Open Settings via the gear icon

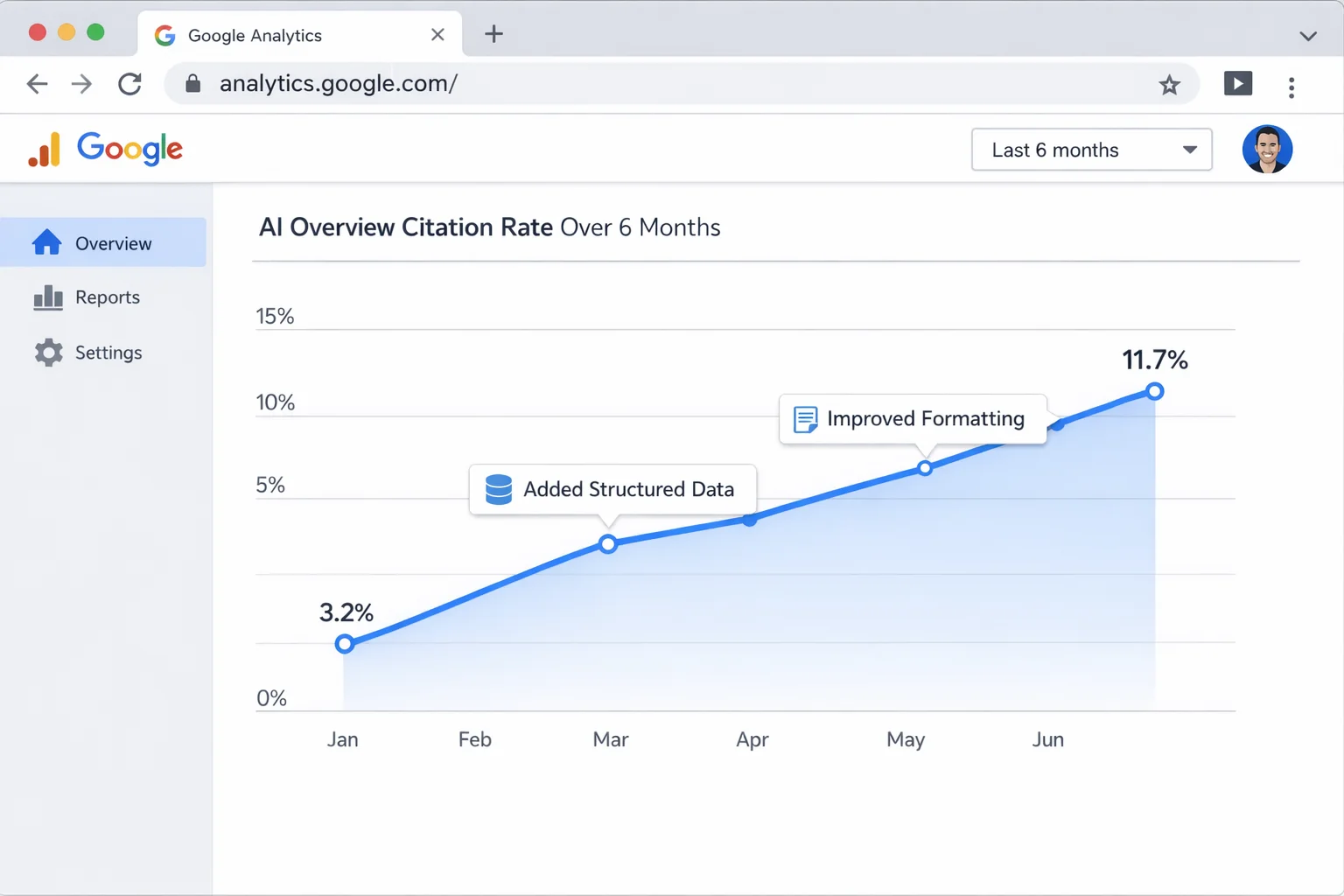coord(48,353)
